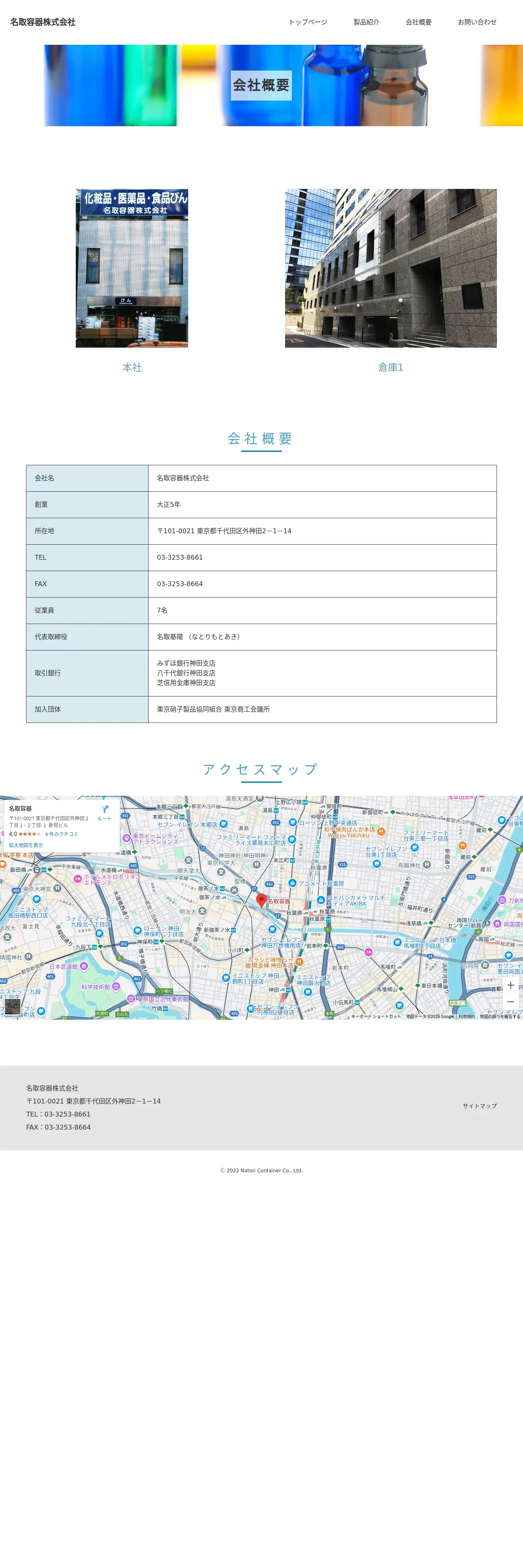Click the ファミリーマート ファーマライズ薬局末広町店 marker

[x=292, y=839]
